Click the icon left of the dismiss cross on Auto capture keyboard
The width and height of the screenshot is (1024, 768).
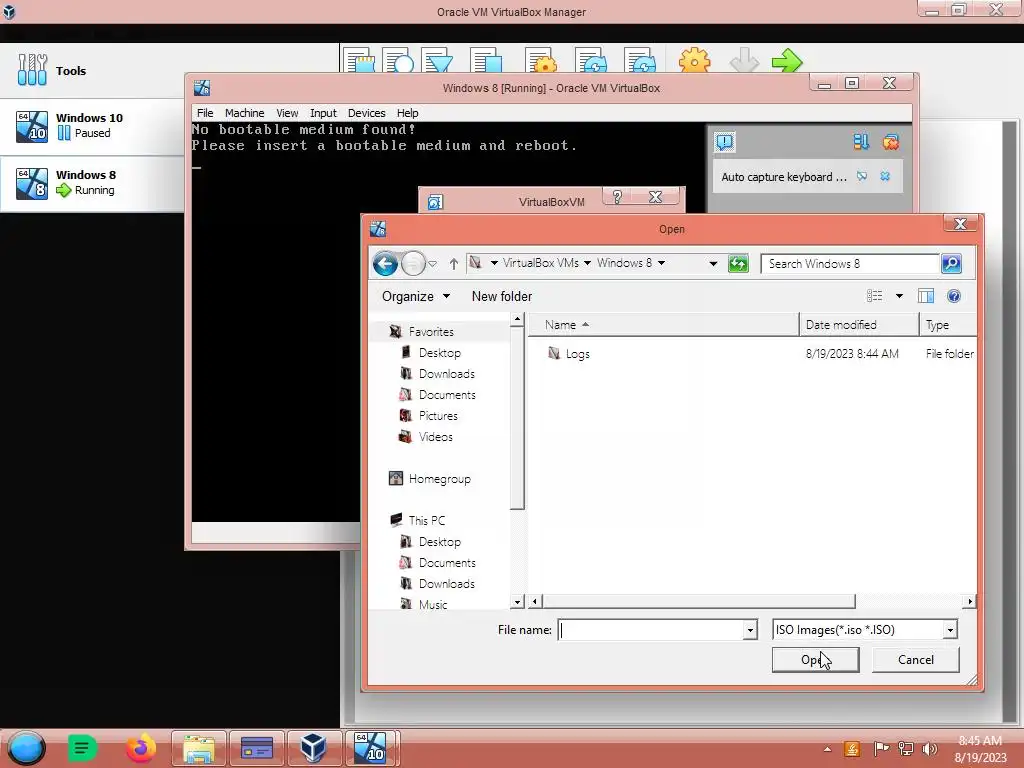pos(862,176)
